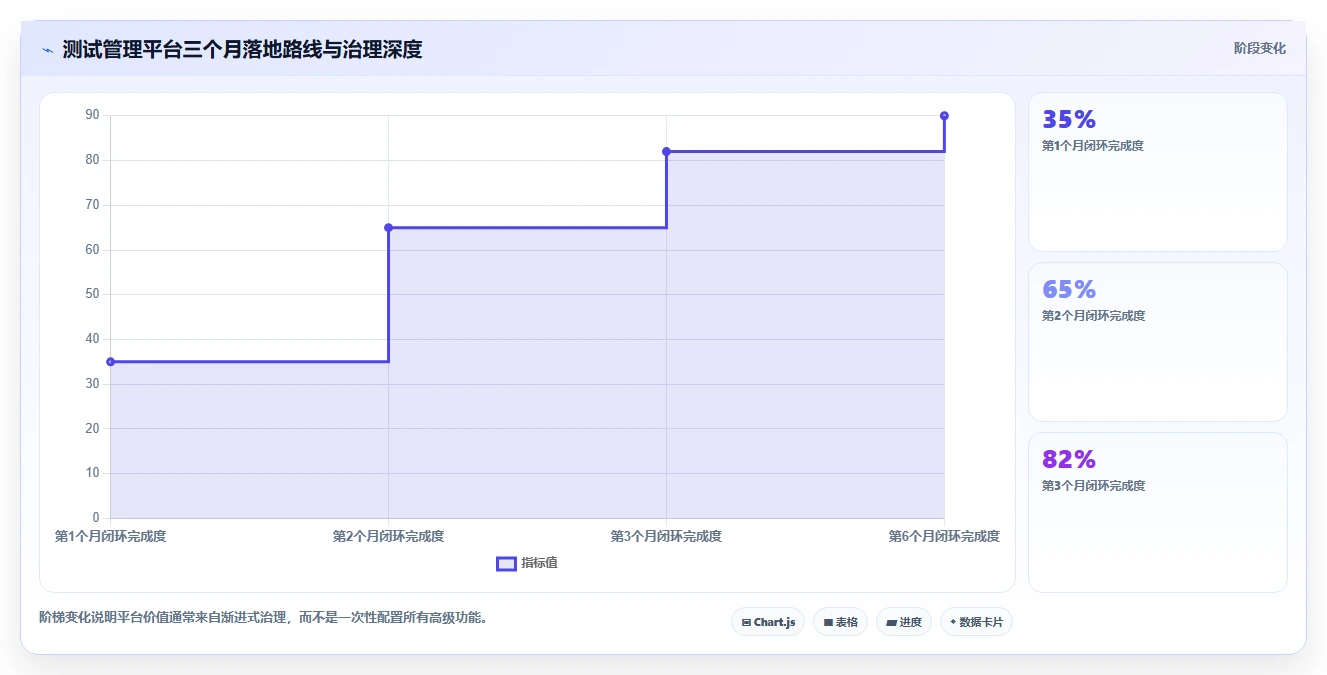Click the 第6个月闭环完成度 x-axis label
The image size is (1327, 675).
[x=944, y=536]
